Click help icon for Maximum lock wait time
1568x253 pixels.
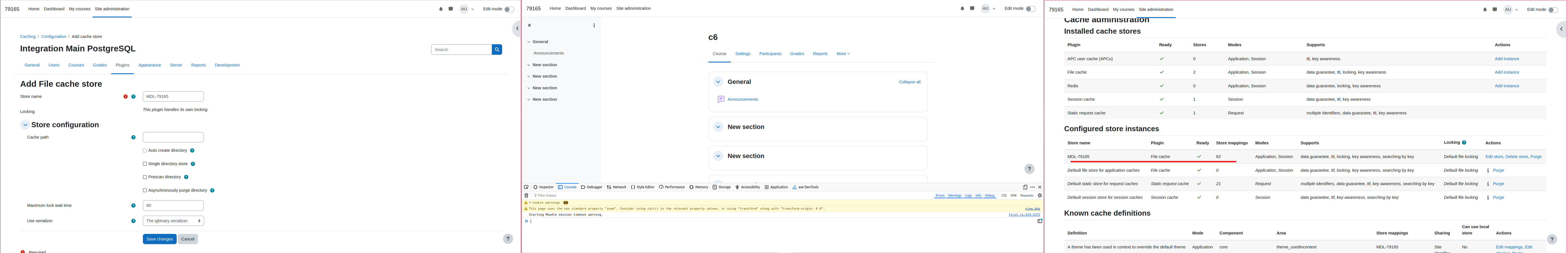point(133,205)
